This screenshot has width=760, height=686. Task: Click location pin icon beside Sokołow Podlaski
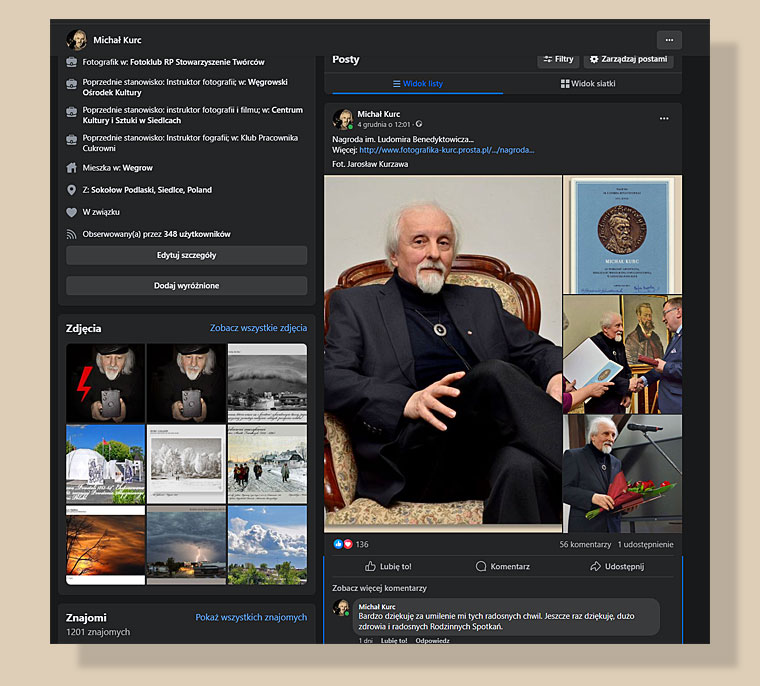pyautogui.click(x=71, y=190)
